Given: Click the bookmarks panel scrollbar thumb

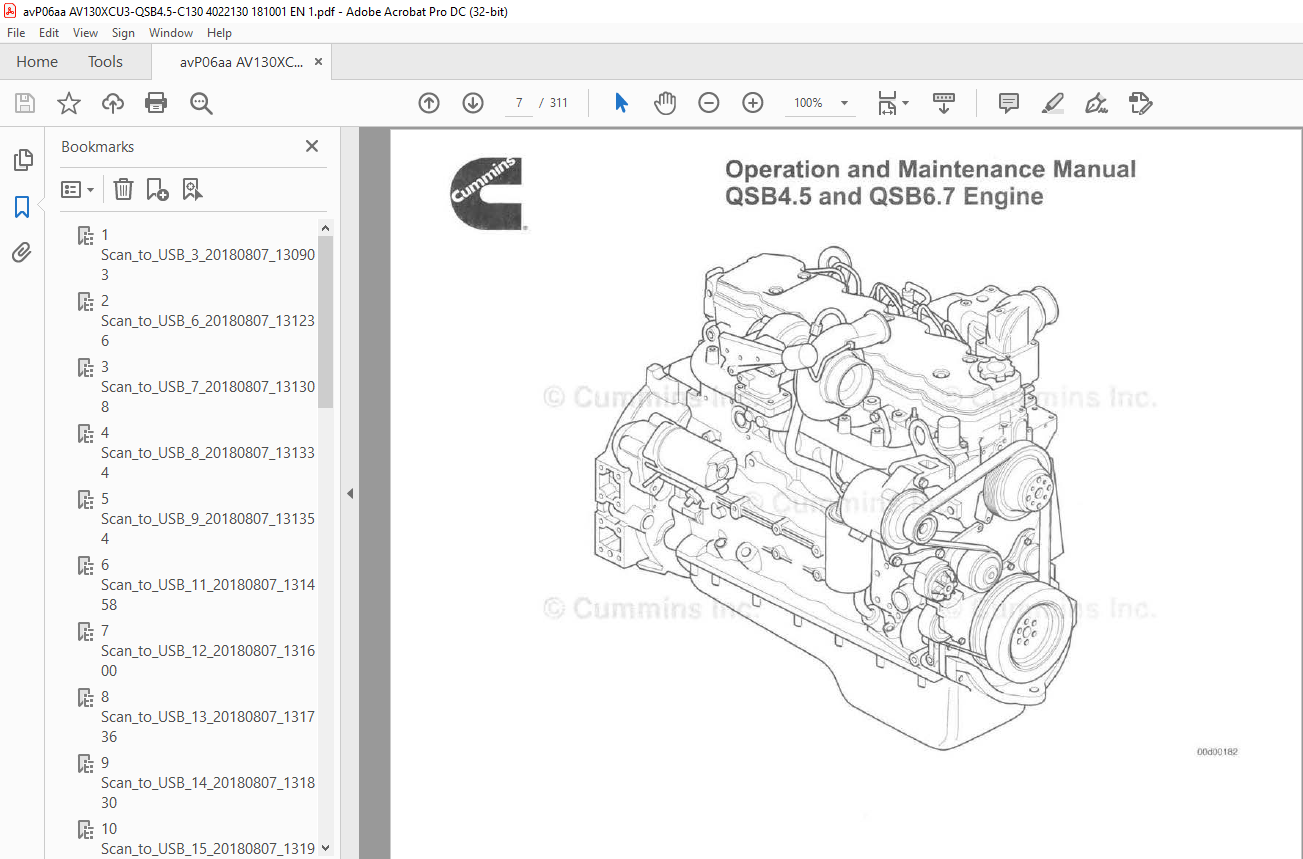Looking at the screenshot, I should pyautogui.click(x=326, y=321).
